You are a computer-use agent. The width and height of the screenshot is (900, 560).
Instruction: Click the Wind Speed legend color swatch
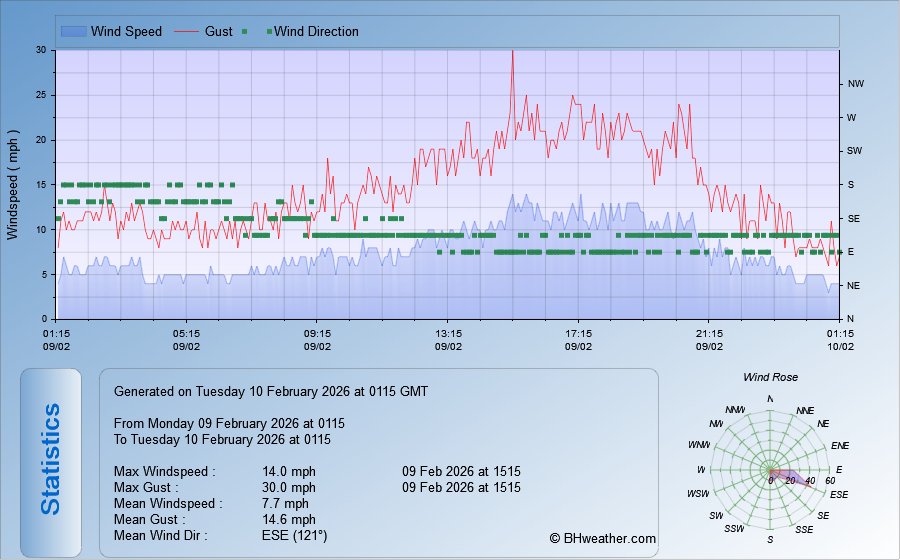tap(73, 31)
